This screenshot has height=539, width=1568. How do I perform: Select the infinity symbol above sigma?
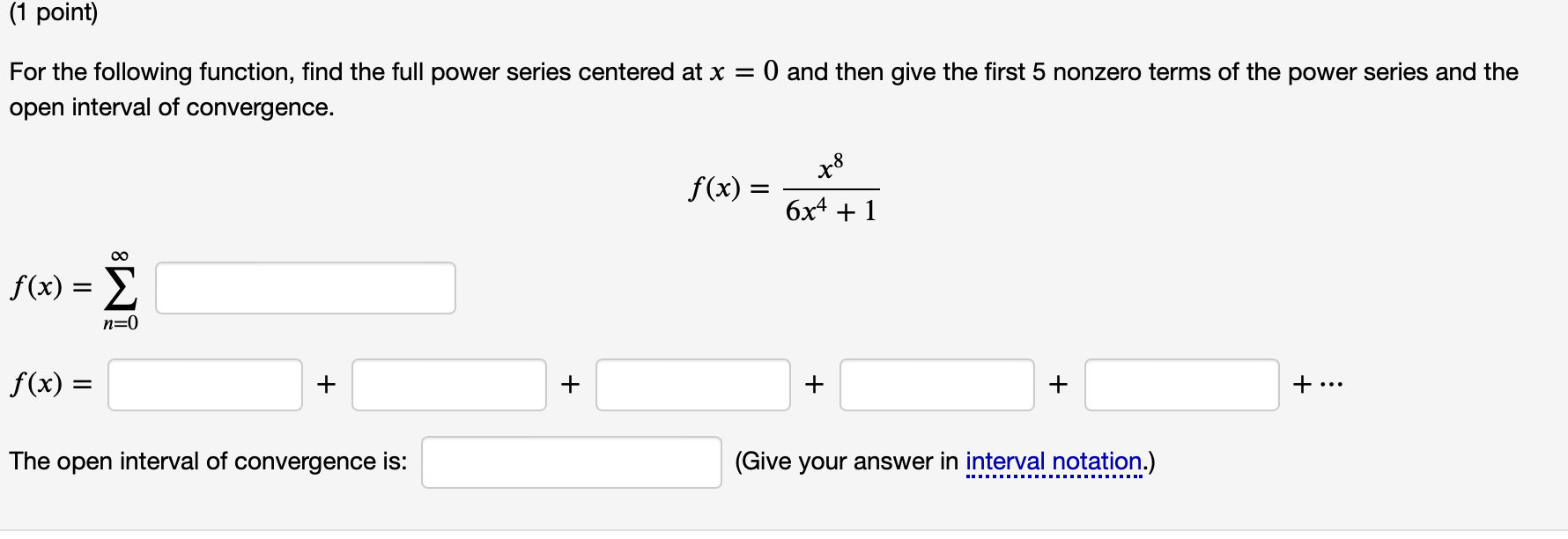[120, 255]
